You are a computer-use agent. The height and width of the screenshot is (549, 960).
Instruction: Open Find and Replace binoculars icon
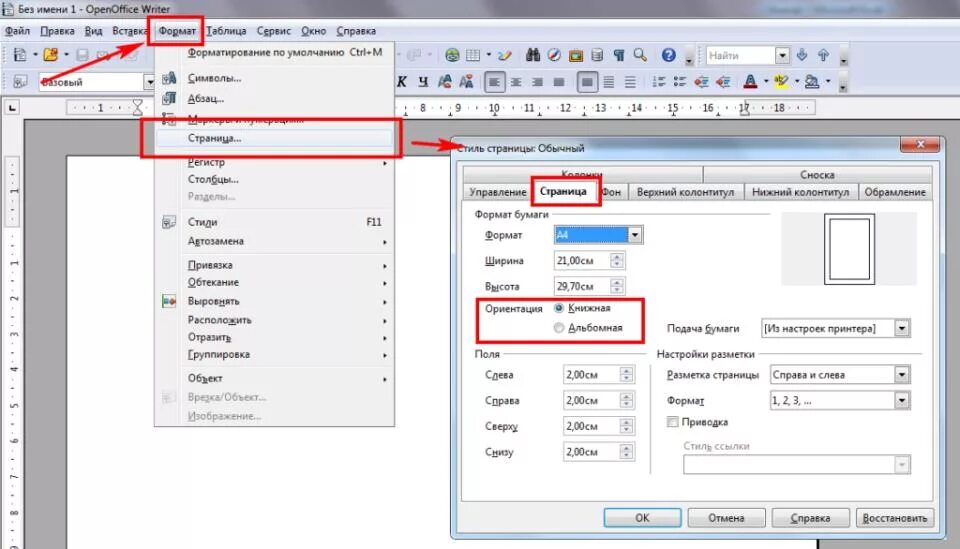(533, 55)
